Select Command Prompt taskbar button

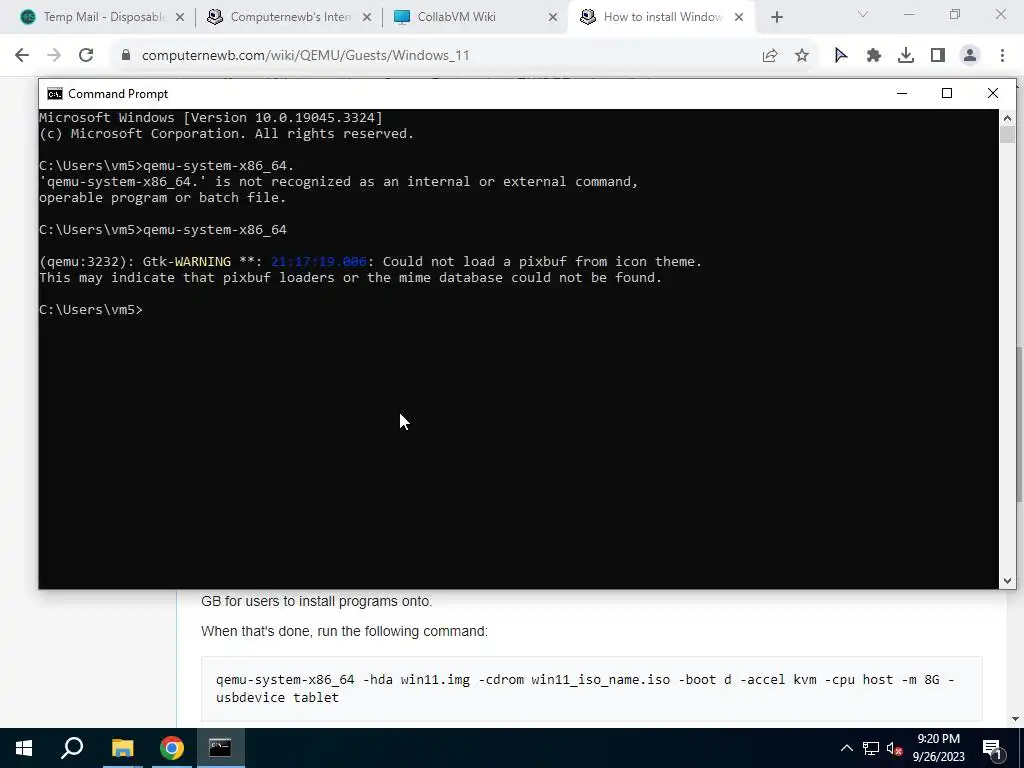click(220, 748)
